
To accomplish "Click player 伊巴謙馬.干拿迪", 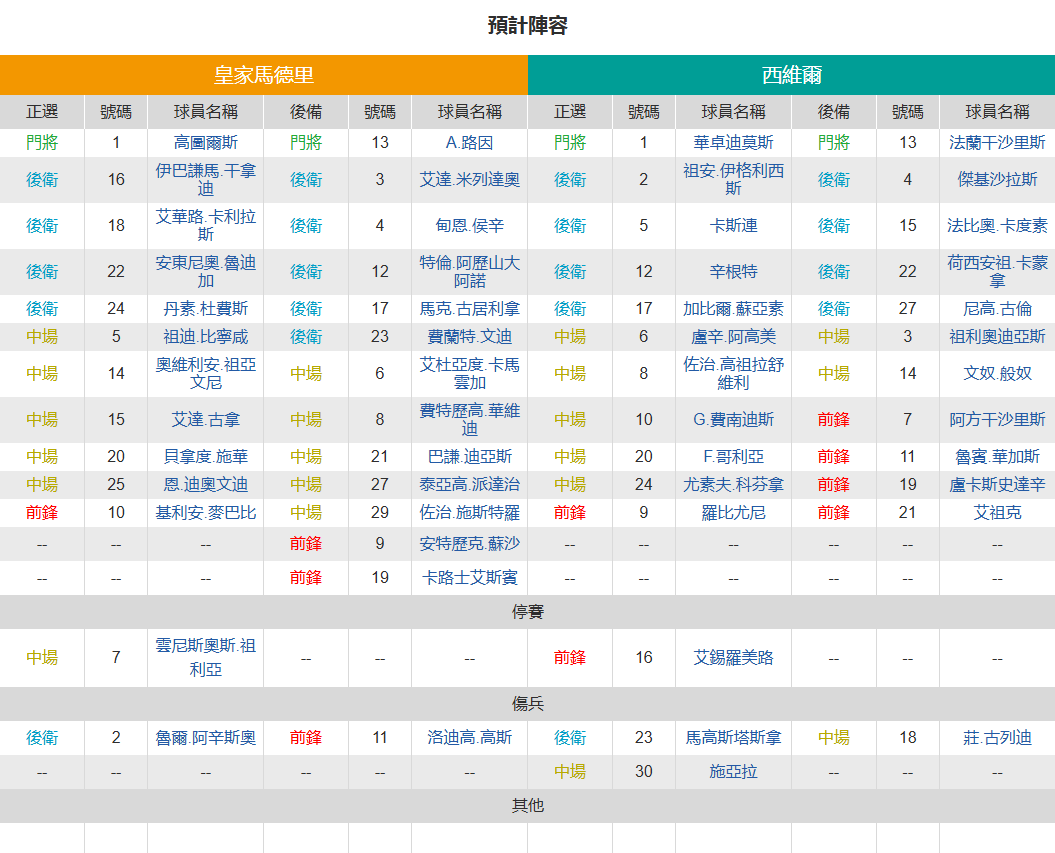I will pyautogui.click(x=205, y=180).
